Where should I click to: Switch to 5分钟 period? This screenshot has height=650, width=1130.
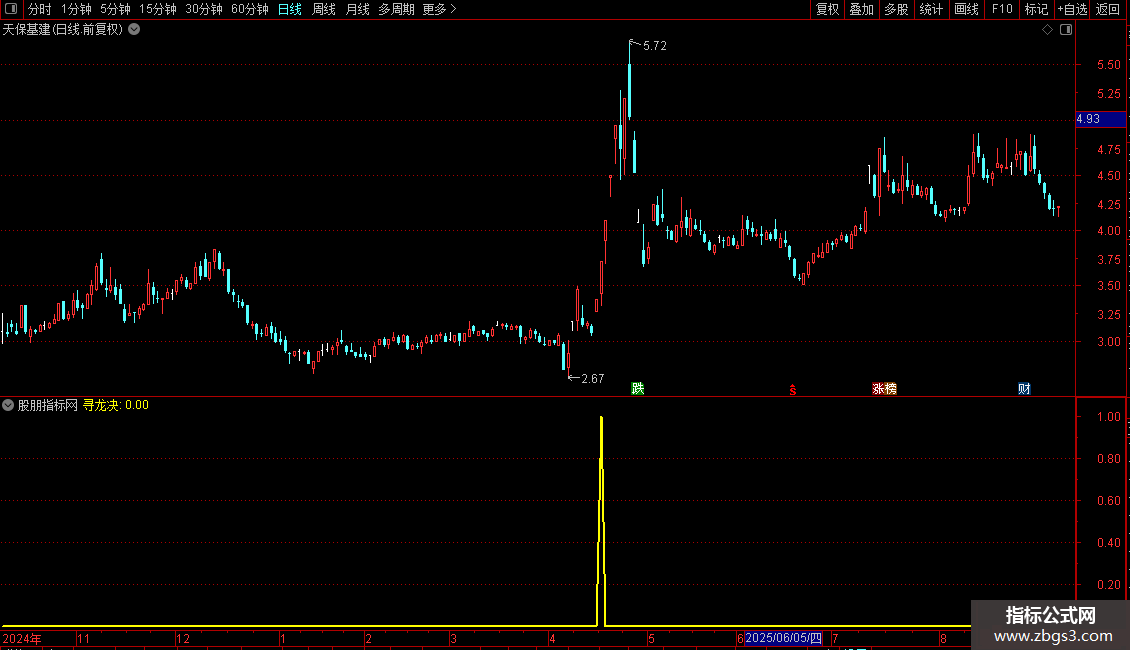tap(115, 9)
